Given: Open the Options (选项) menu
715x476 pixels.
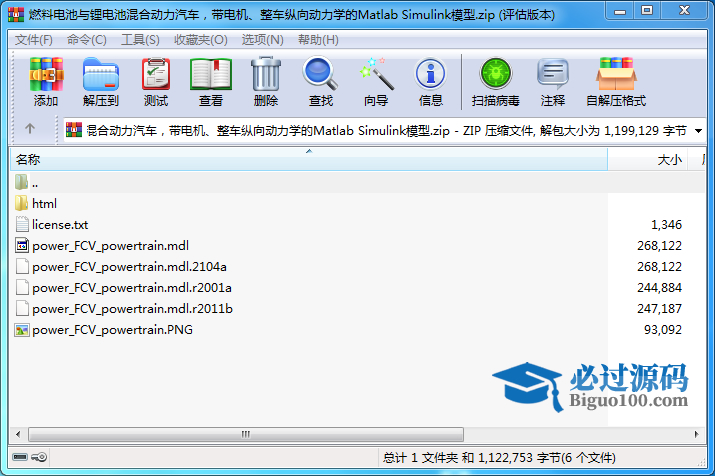Looking at the screenshot, I should click(263, 40).
